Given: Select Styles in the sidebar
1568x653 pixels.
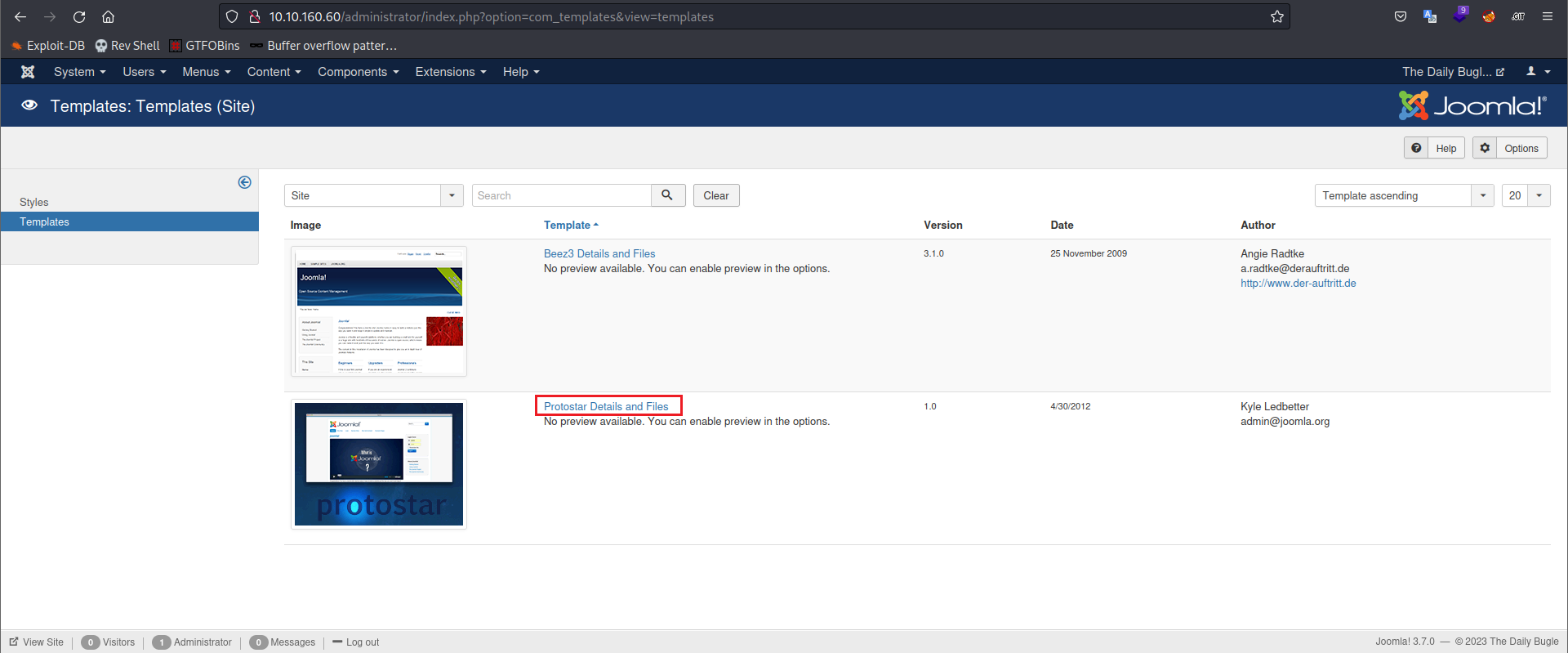Looking at the screenshot, I should (34, 202).
